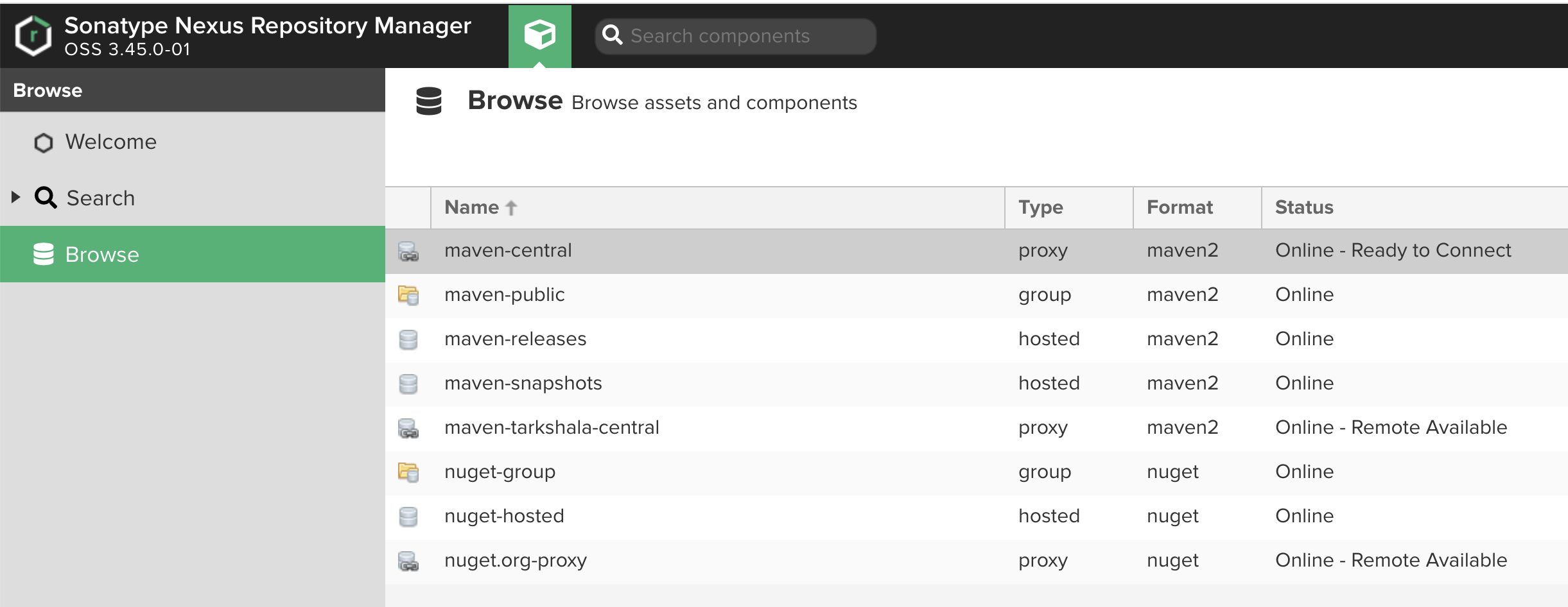
Task: Focus the Search components field
Action: [736, 36]
